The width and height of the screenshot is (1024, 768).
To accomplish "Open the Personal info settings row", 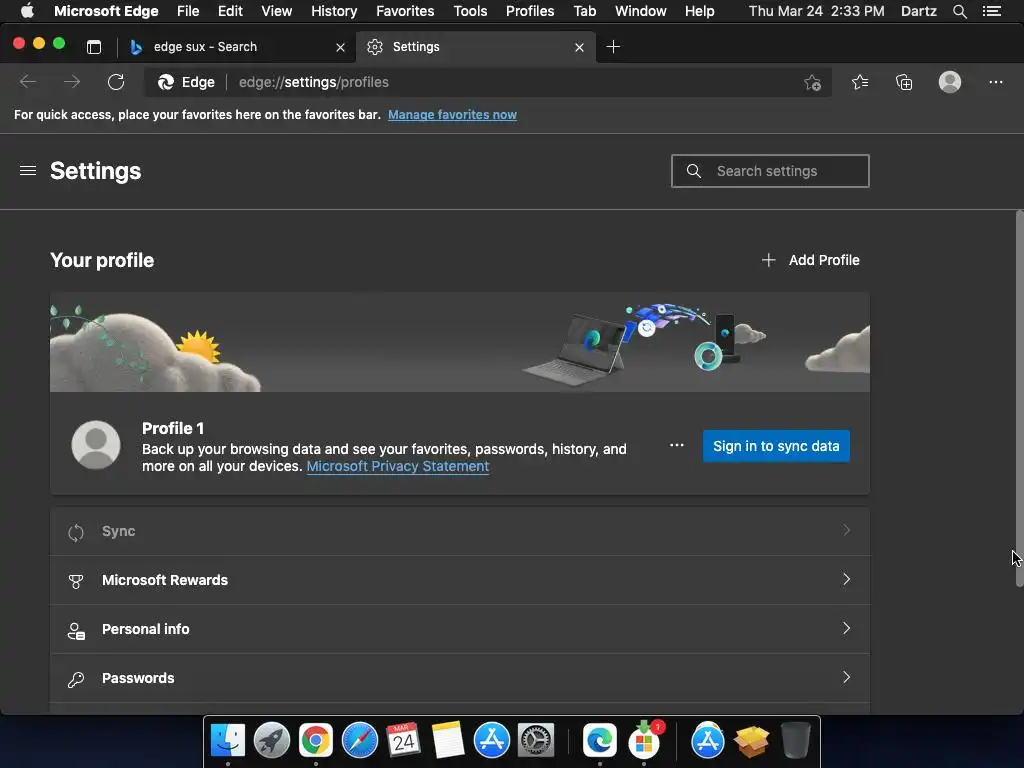I will click(460, 629).
